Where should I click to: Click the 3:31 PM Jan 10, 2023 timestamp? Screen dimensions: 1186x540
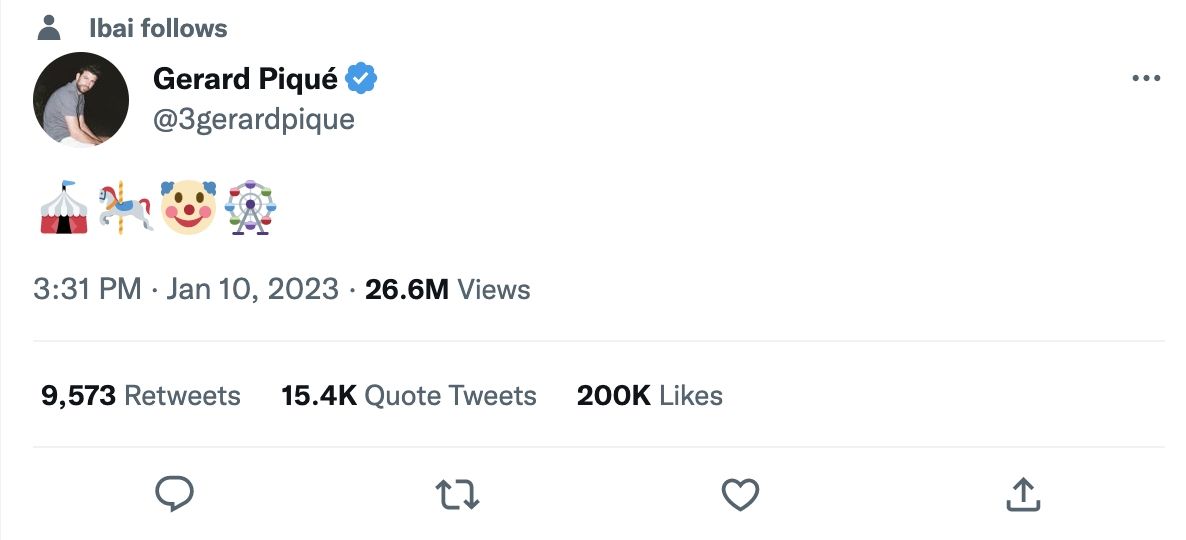(x=186, y=290)
